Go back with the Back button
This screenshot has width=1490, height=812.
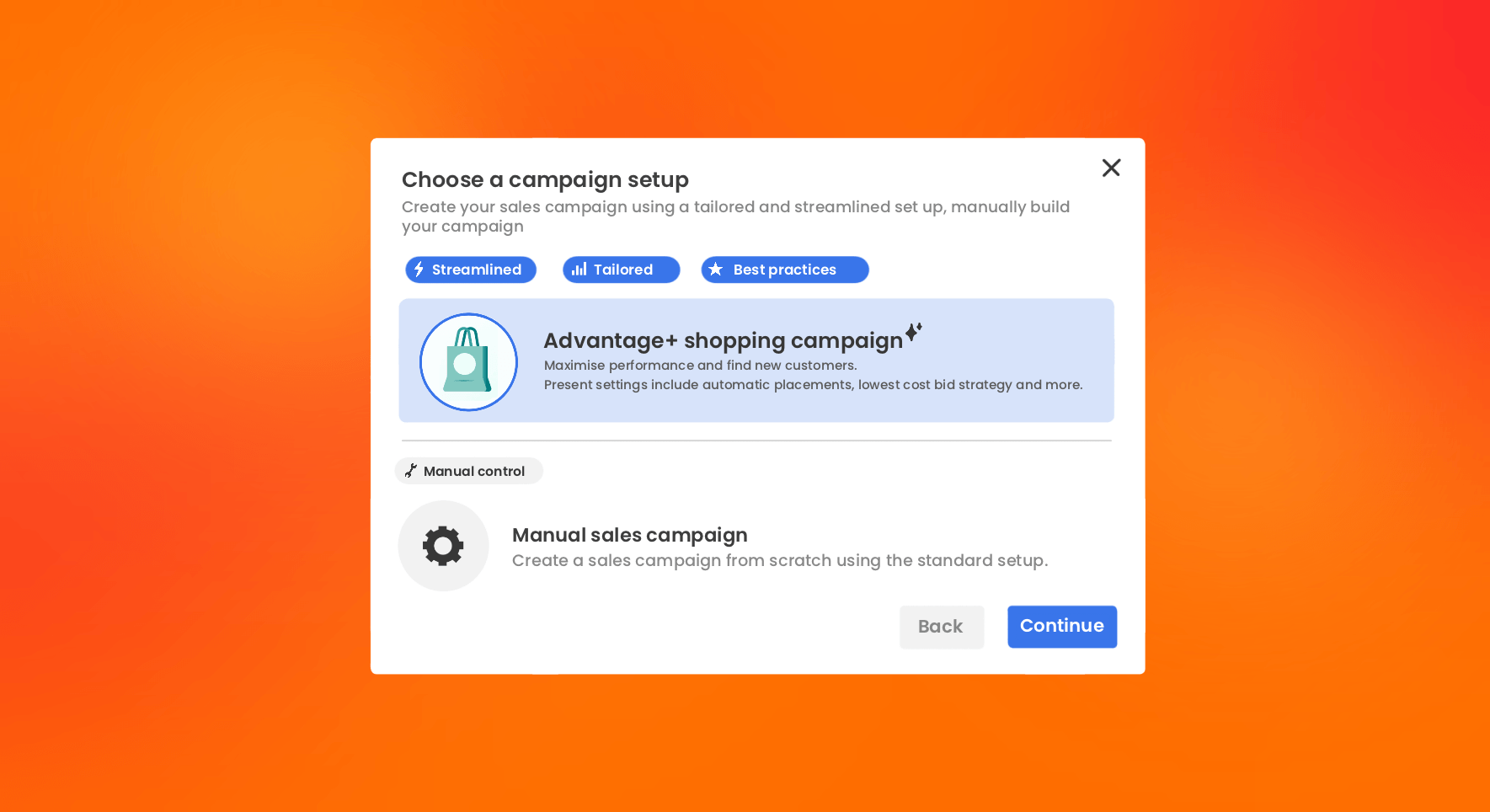(941, 627)
